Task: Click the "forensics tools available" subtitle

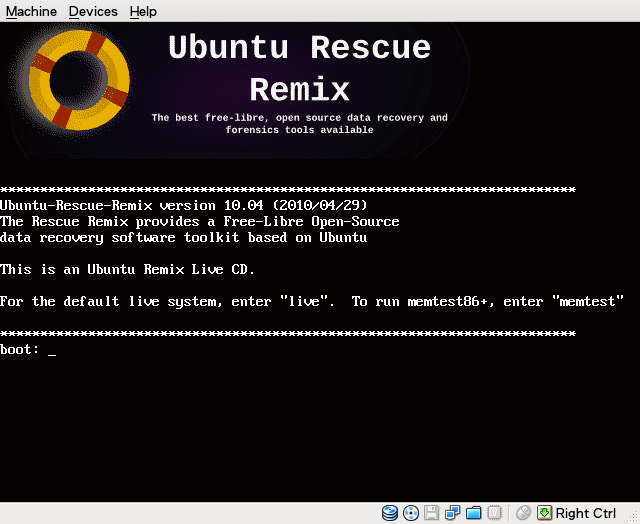Action: click(300, 130)
